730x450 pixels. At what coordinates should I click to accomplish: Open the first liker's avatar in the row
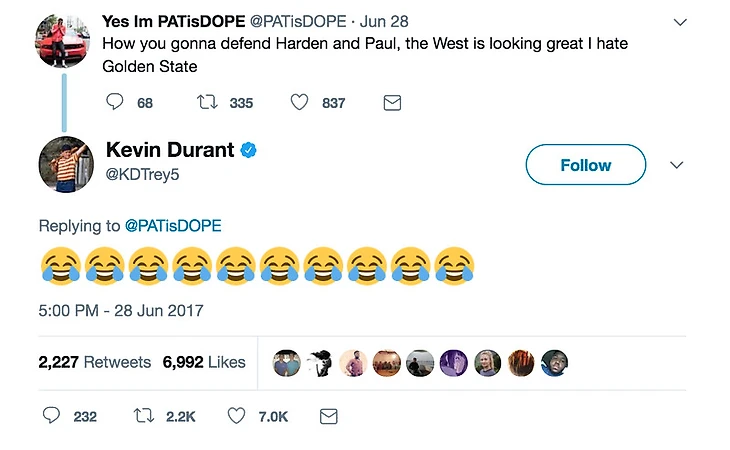pos(286,363)
